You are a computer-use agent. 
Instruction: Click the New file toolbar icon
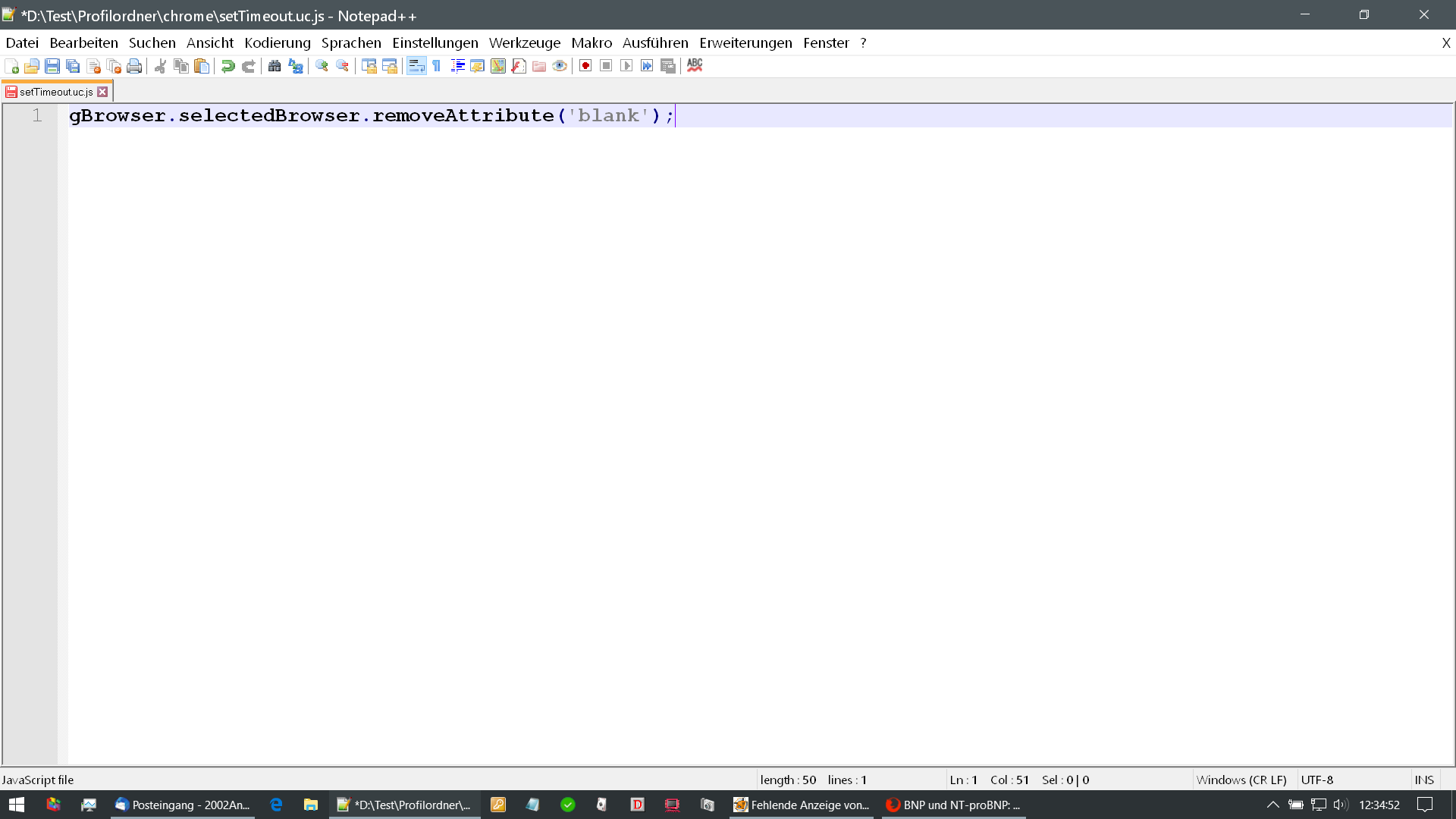(11, 66)
